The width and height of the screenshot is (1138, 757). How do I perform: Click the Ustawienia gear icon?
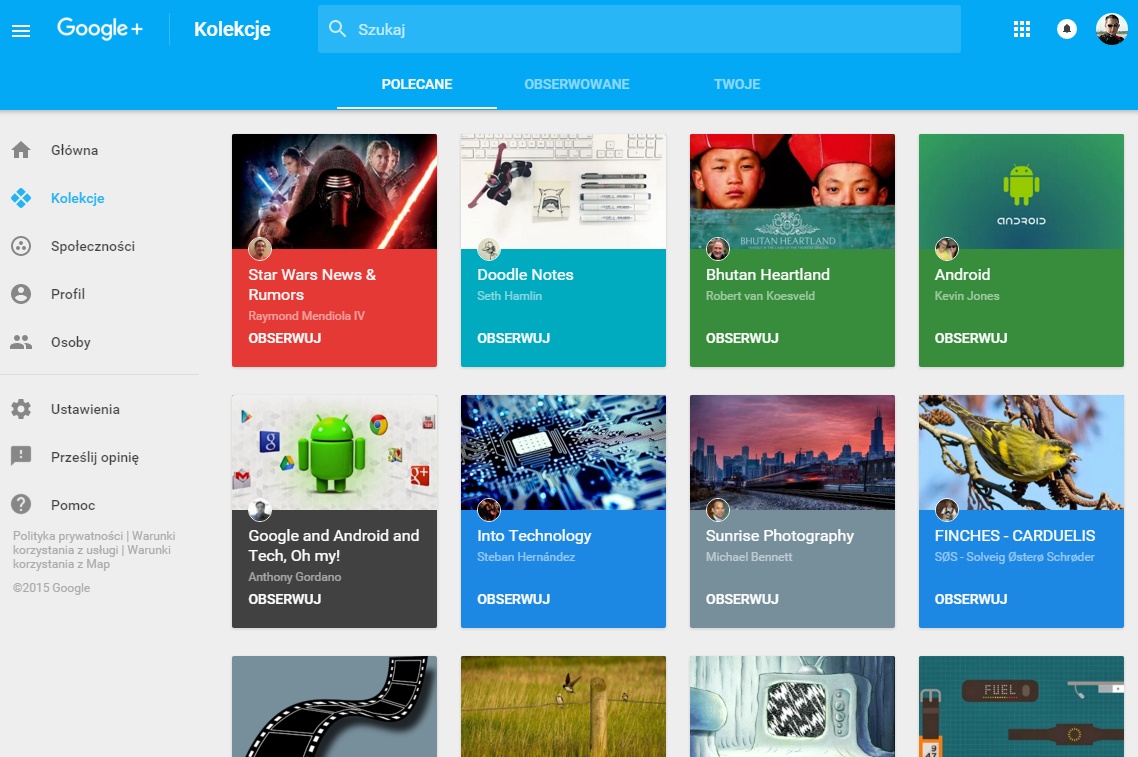[x=21, y=409]
